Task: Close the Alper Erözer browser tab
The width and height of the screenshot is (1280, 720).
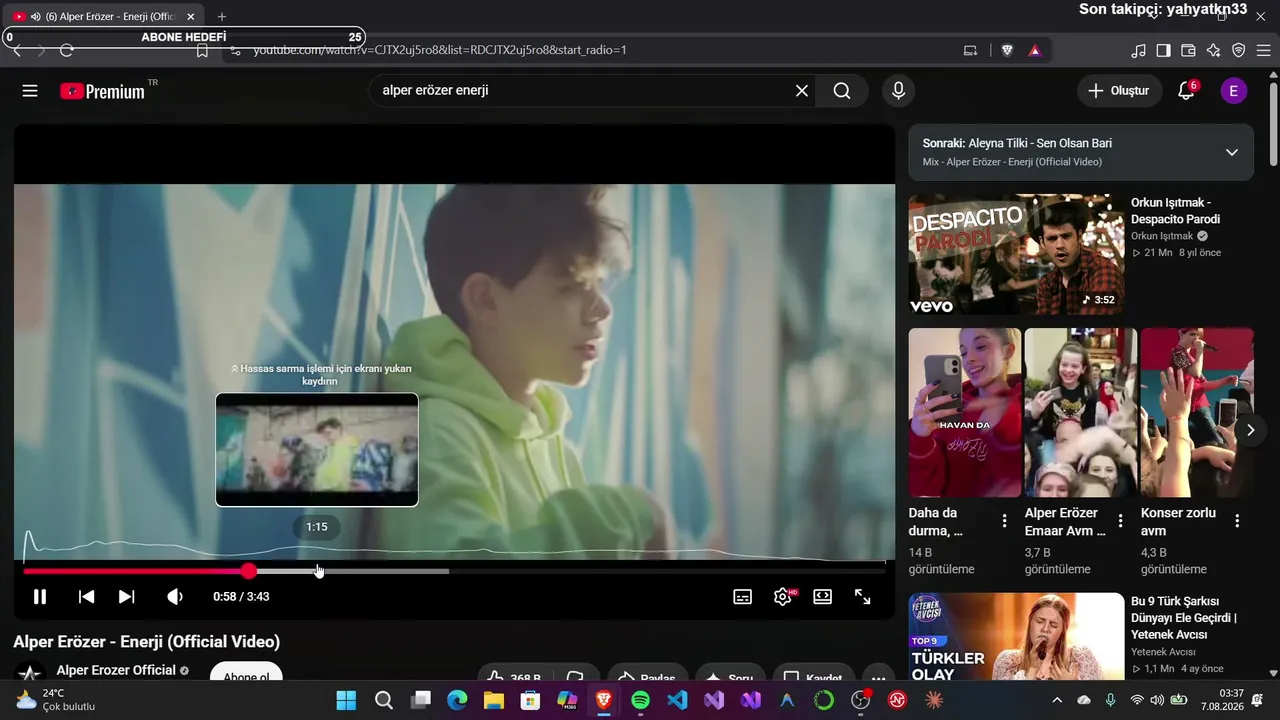Action: [x=191, y=17]
